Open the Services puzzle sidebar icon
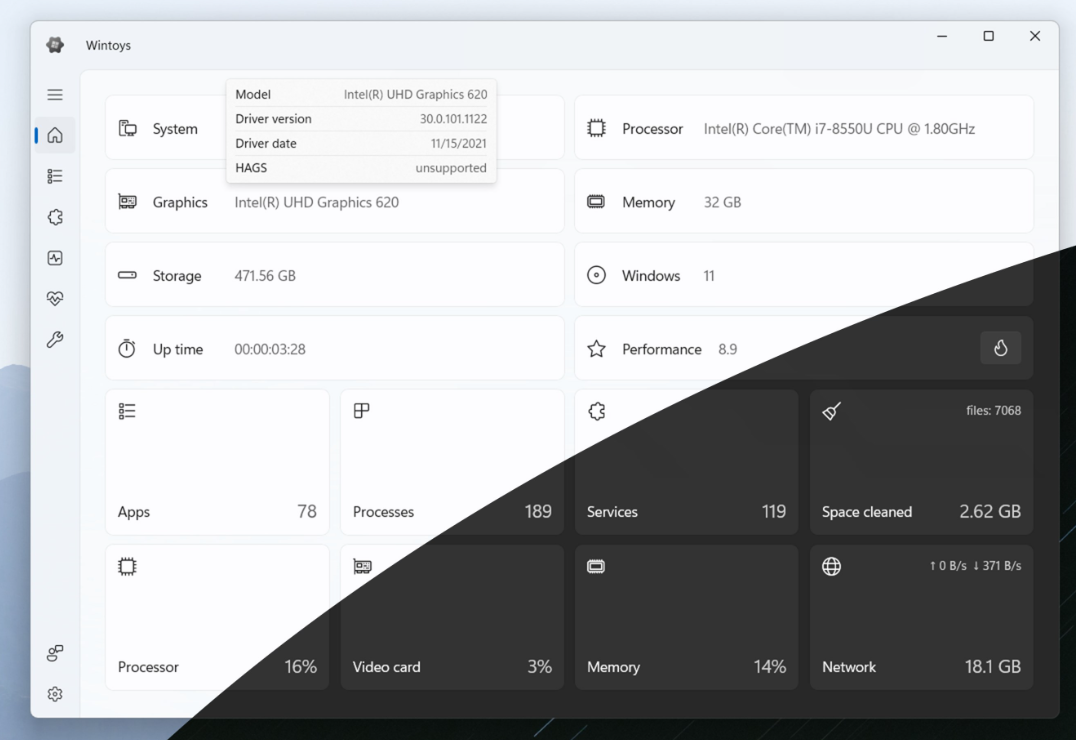1076x740 pixels. [55, 217]
